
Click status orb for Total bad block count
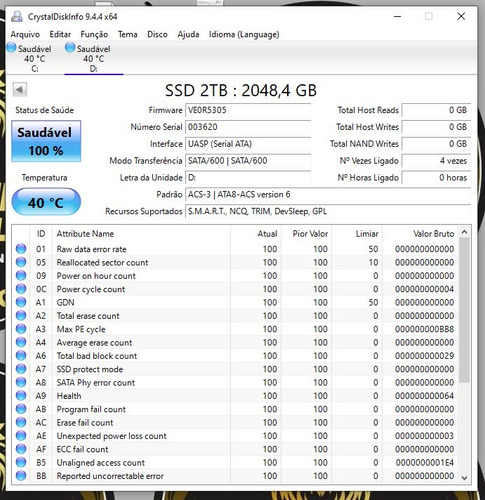coord(21,356)
